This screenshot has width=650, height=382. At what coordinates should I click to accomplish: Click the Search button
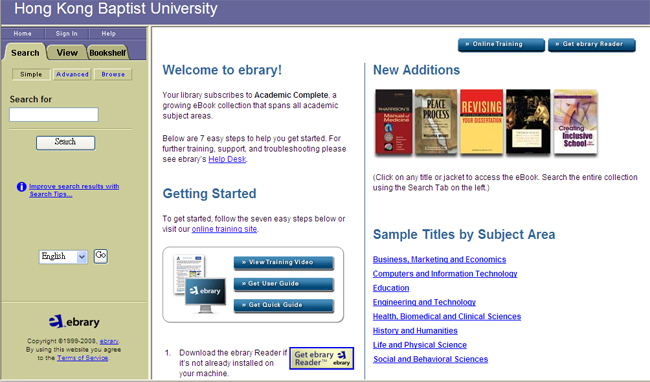click(65, 143)
